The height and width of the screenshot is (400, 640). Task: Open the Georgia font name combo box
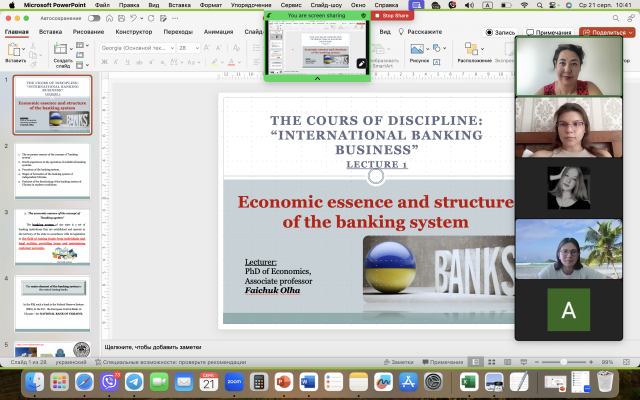[x=137, y=48]
